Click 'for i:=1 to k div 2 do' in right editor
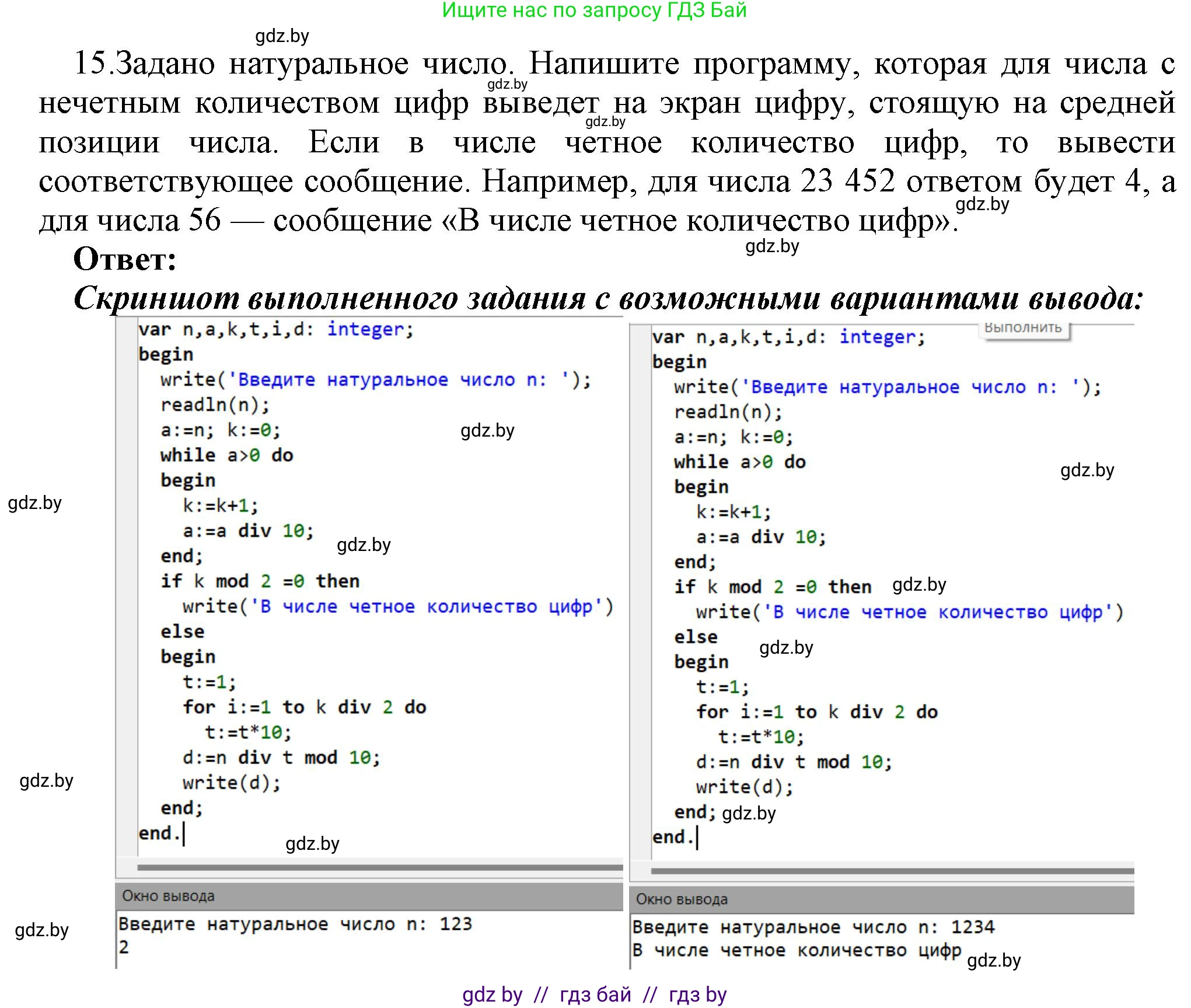The image size is (1191, 1008). (816, 712)
